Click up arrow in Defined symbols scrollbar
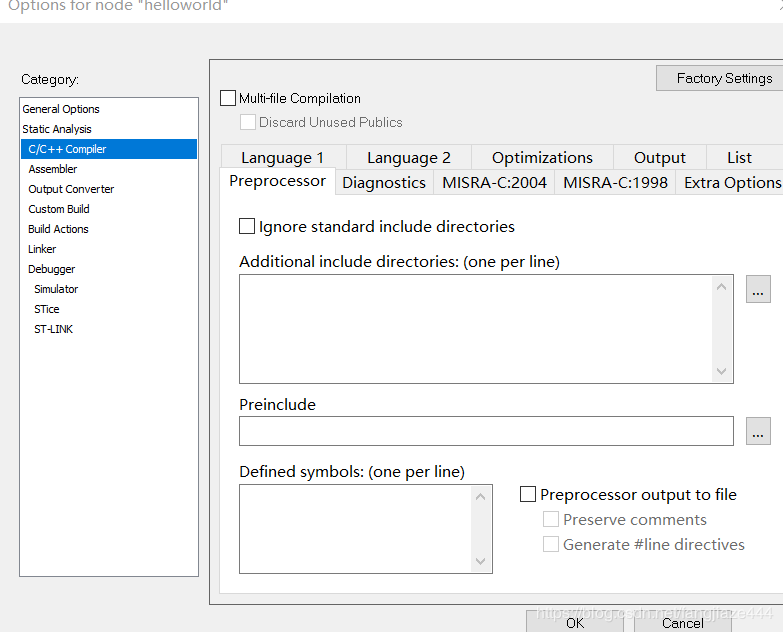The width and height of the screenshot is (783, 632). pyautogui.click(x=481, y=497)
